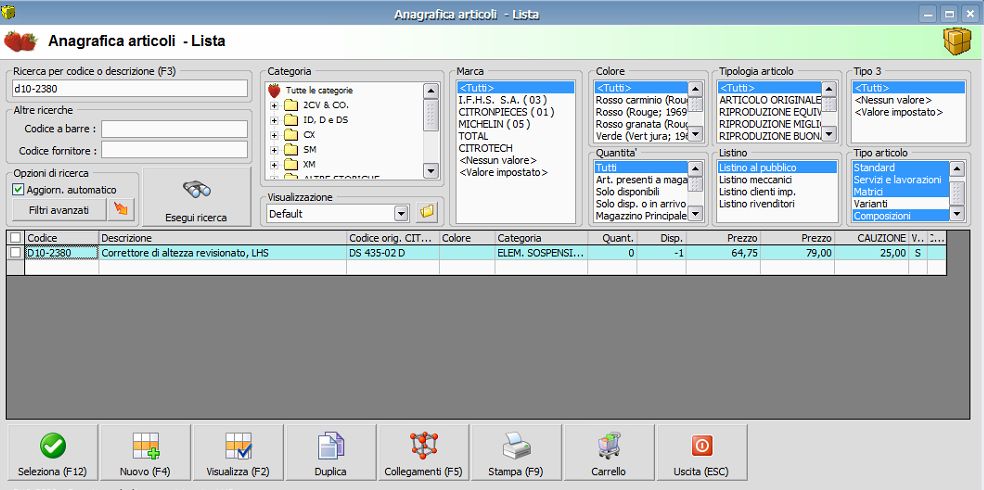Expand the CX category node

[x=274, y=136]
